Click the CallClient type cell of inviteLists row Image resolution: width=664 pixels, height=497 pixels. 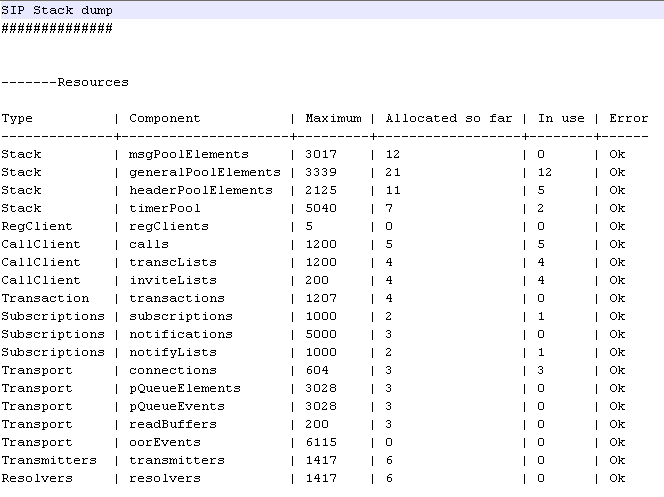point(41,280)
